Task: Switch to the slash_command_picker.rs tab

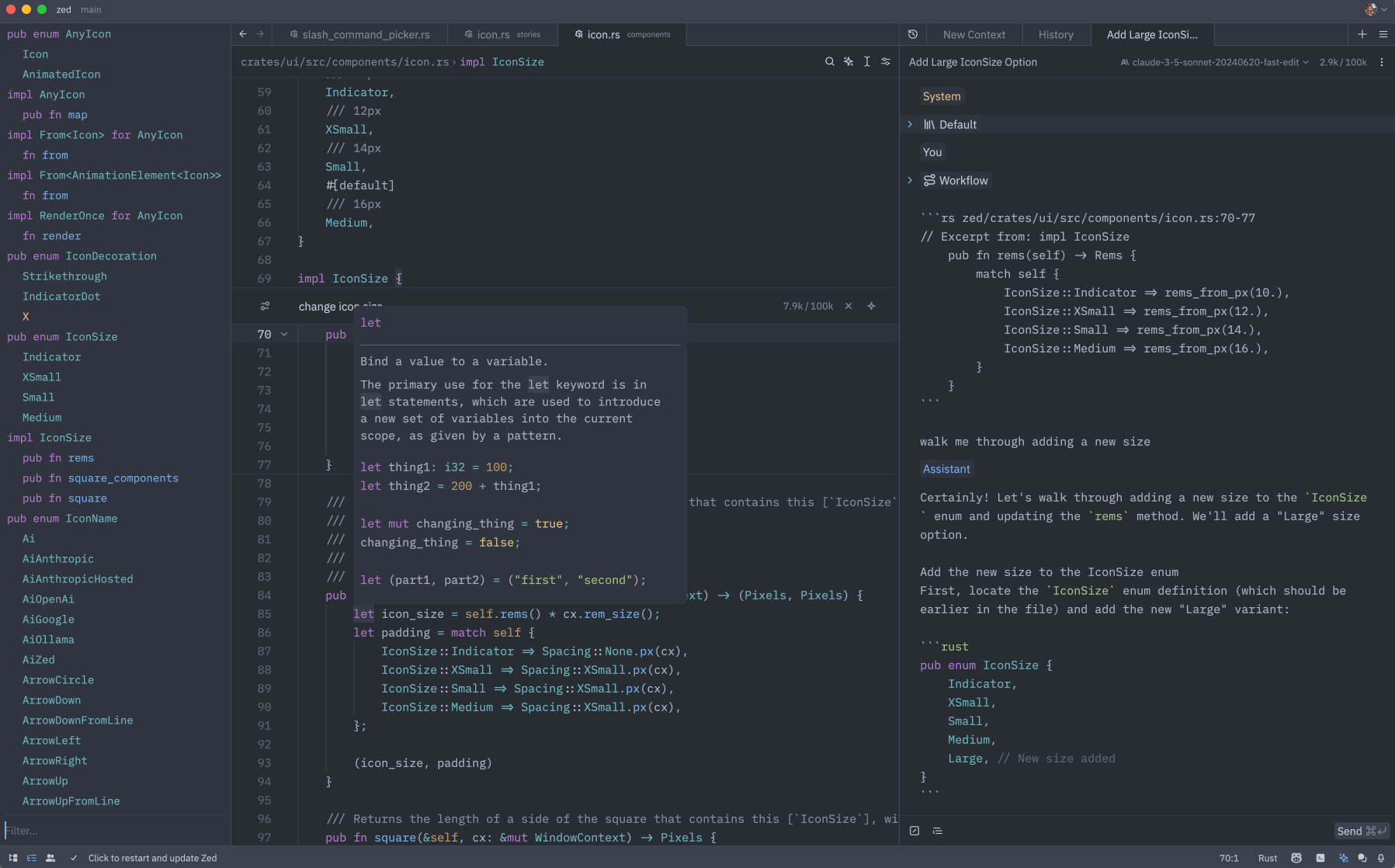Action: pos(366,35)
